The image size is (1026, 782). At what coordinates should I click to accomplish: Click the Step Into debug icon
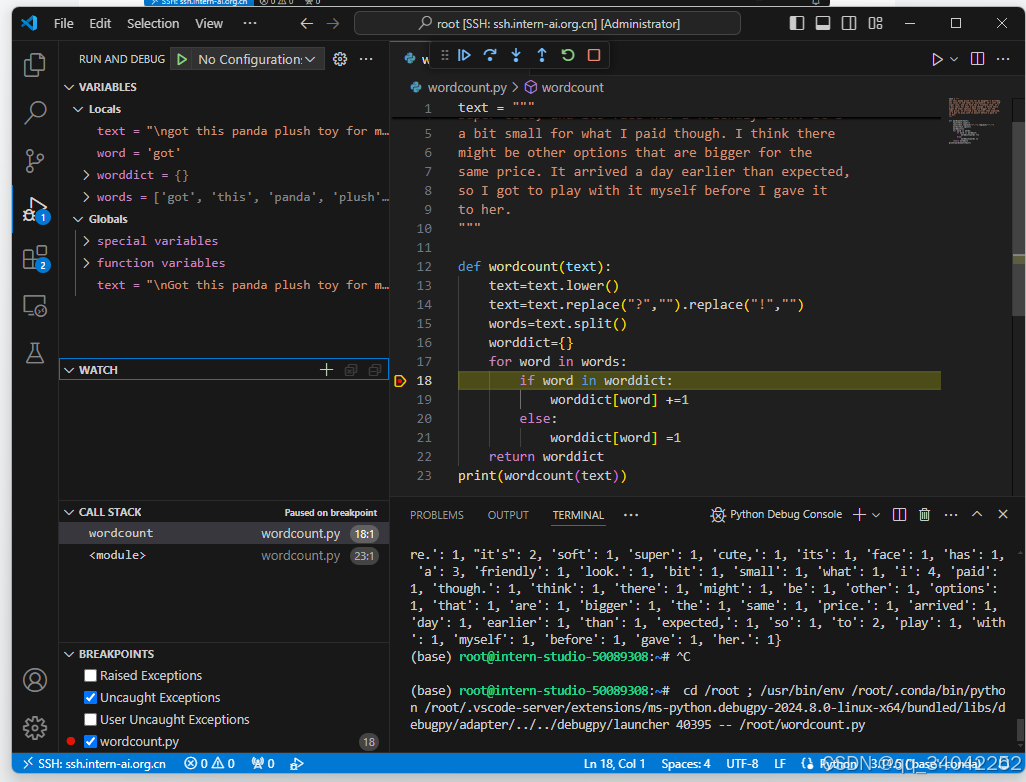(515, 56)
